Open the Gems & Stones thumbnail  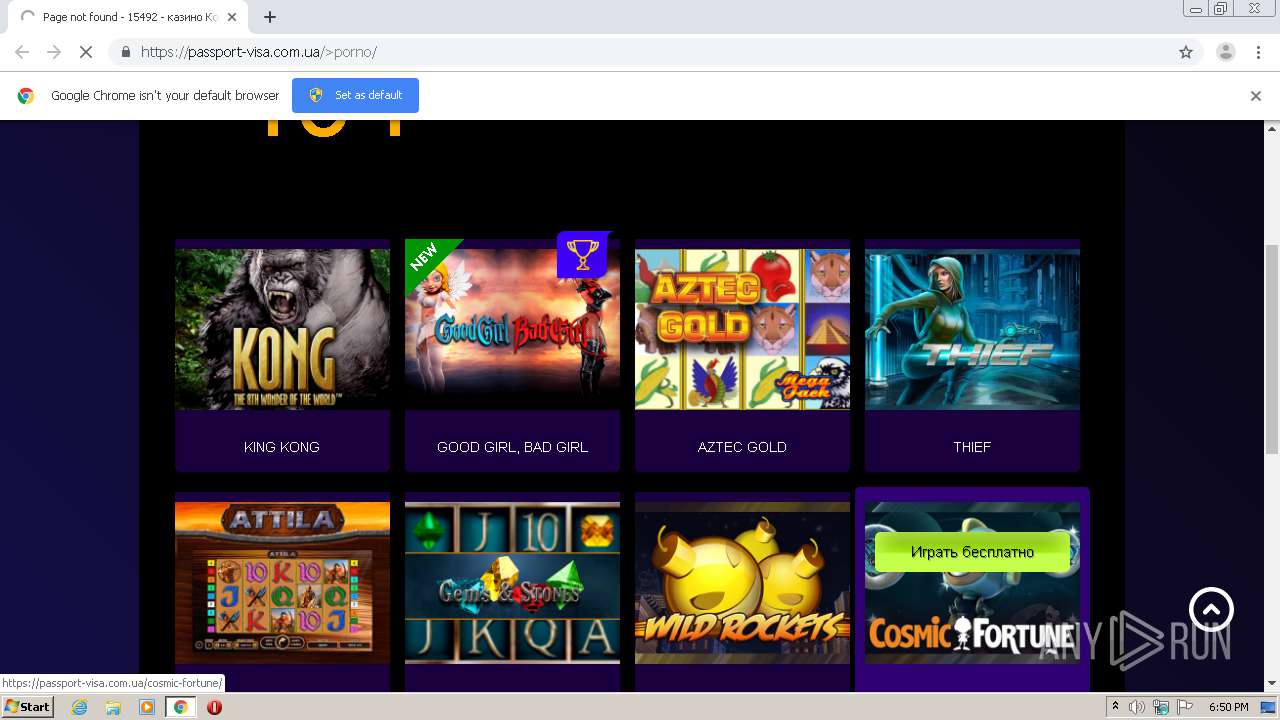point(512,582)
